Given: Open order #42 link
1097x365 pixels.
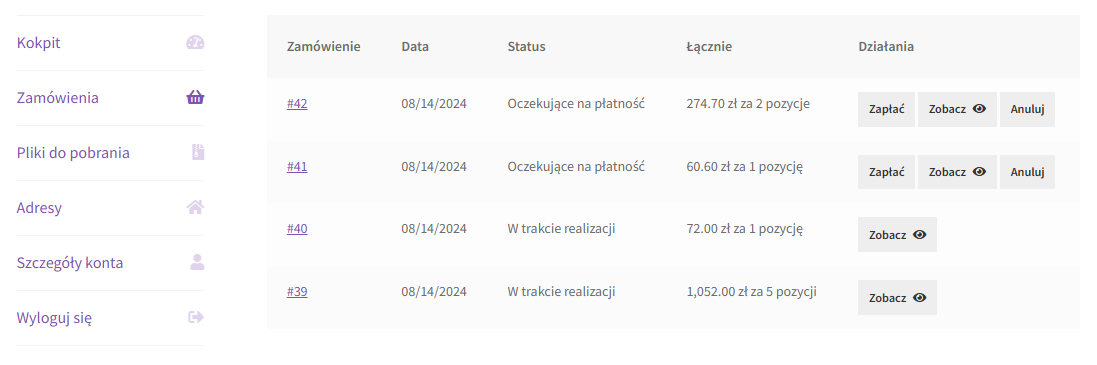Looking at the screenshot, I should point(297,104).
